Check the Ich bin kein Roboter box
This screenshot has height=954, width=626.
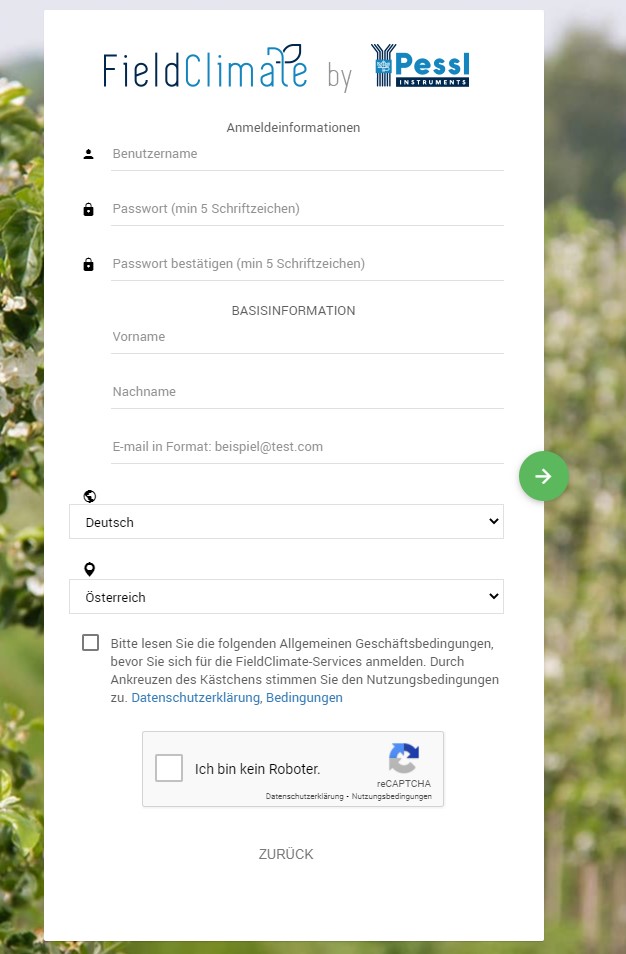pyautogui.click(x=169, y=768)
